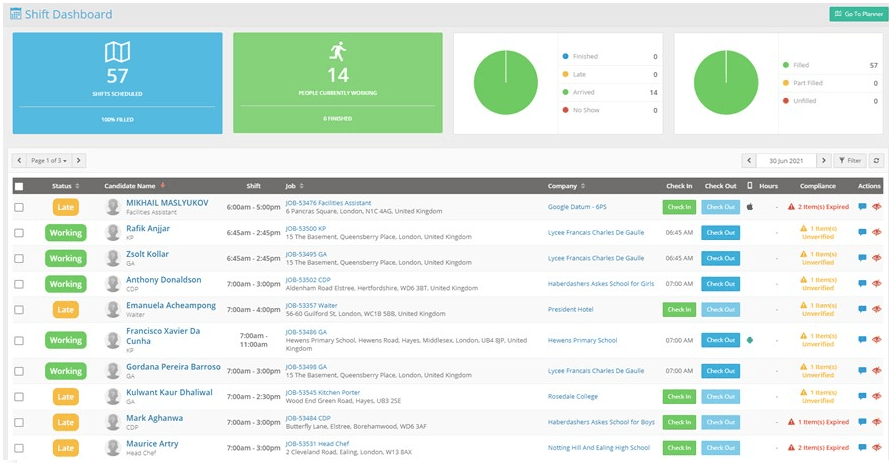
Task: Sort by Candidate Name column
Action: point(135,185)
